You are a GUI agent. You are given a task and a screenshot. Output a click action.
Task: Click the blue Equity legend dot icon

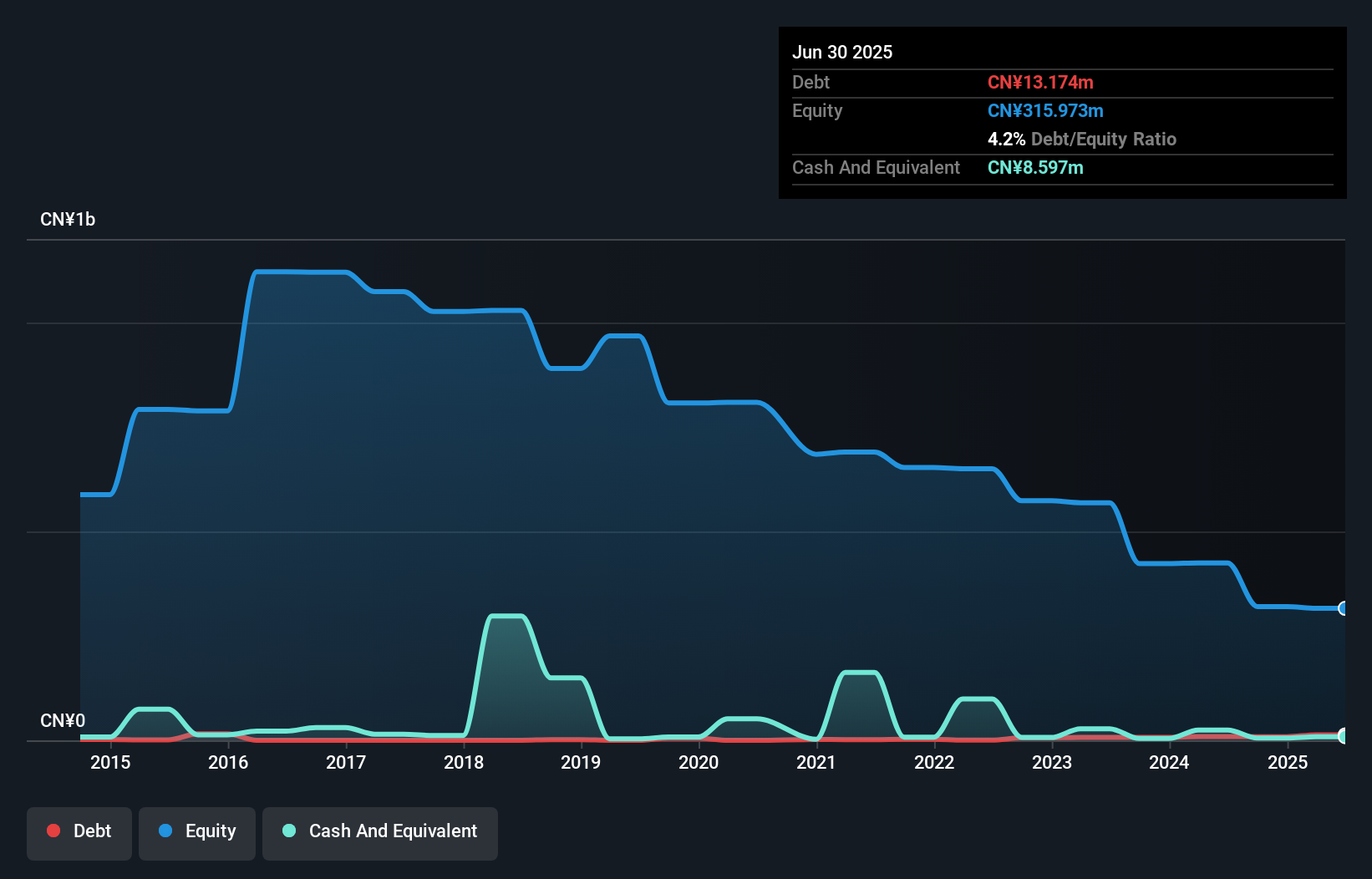click(x=165, y=831)
